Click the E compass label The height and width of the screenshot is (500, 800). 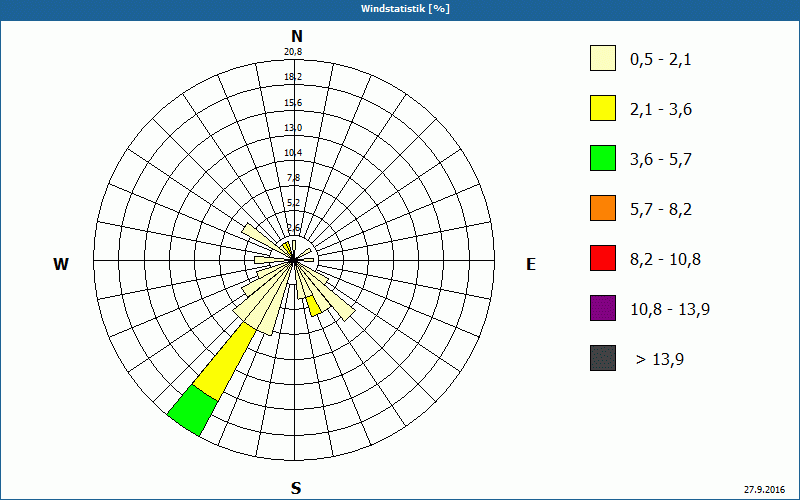pos(531,264)
